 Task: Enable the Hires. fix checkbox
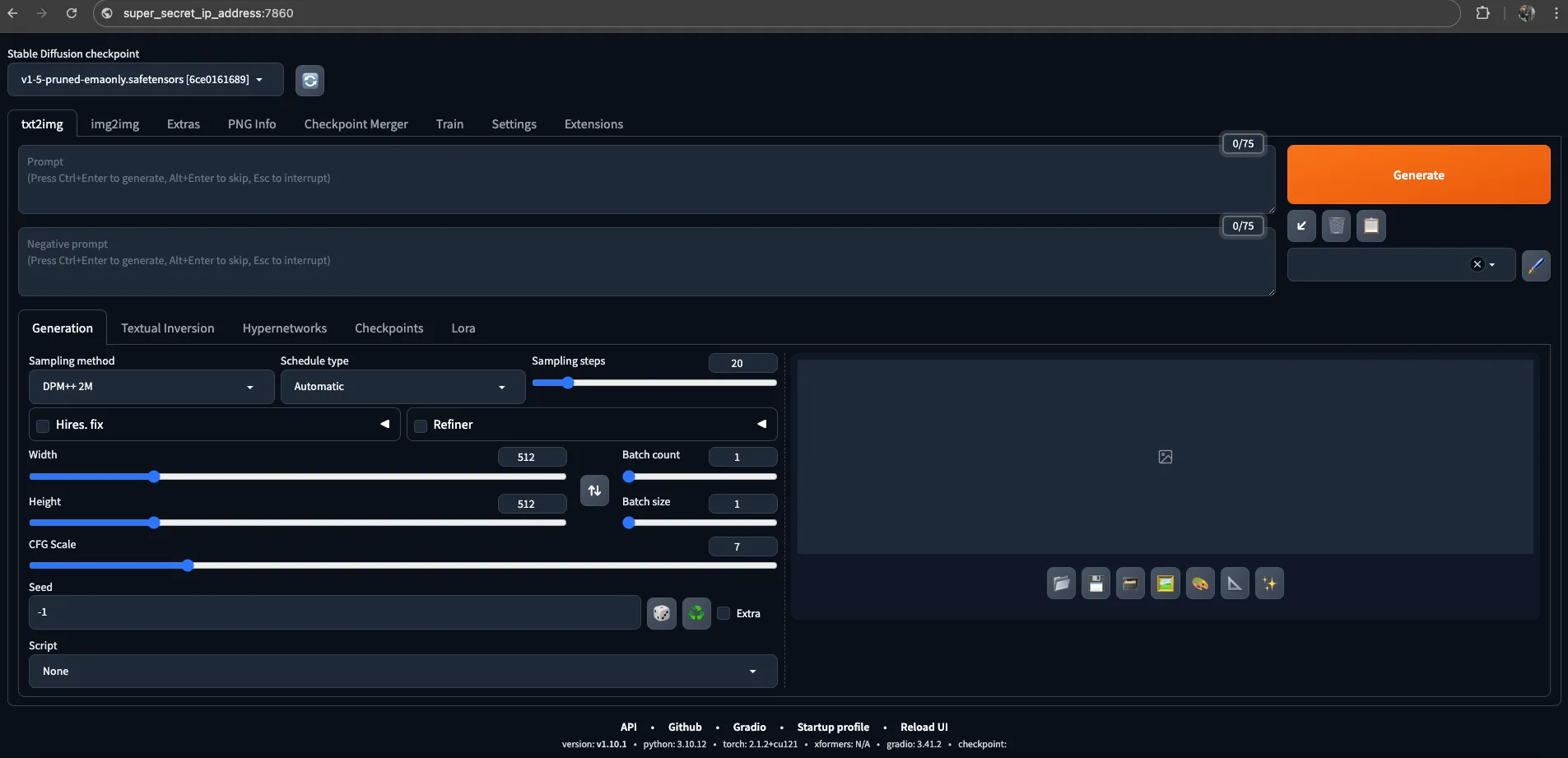coord(42,426)
